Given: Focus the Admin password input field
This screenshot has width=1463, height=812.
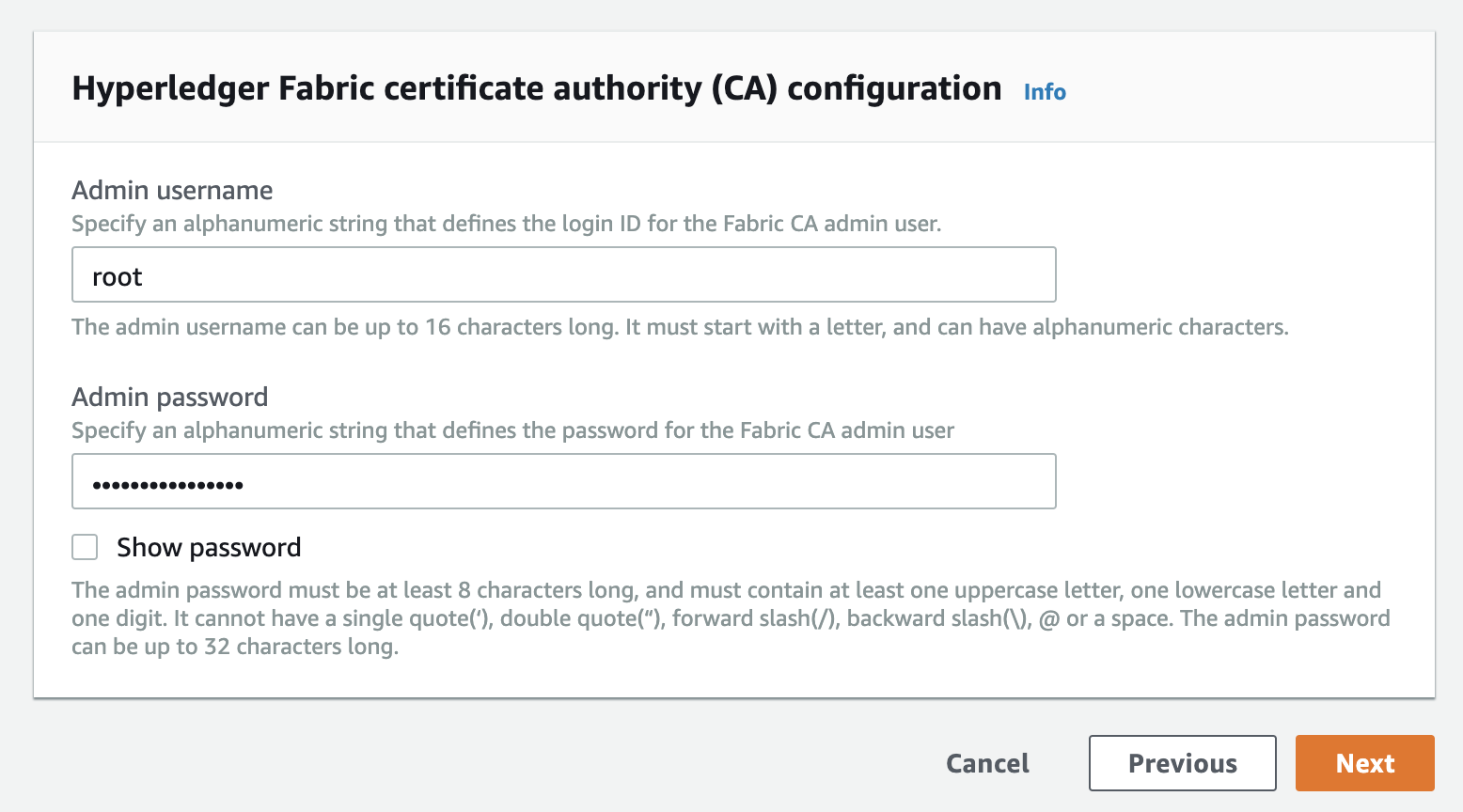Looking at the screenshot, I should (x=564, y=481).
